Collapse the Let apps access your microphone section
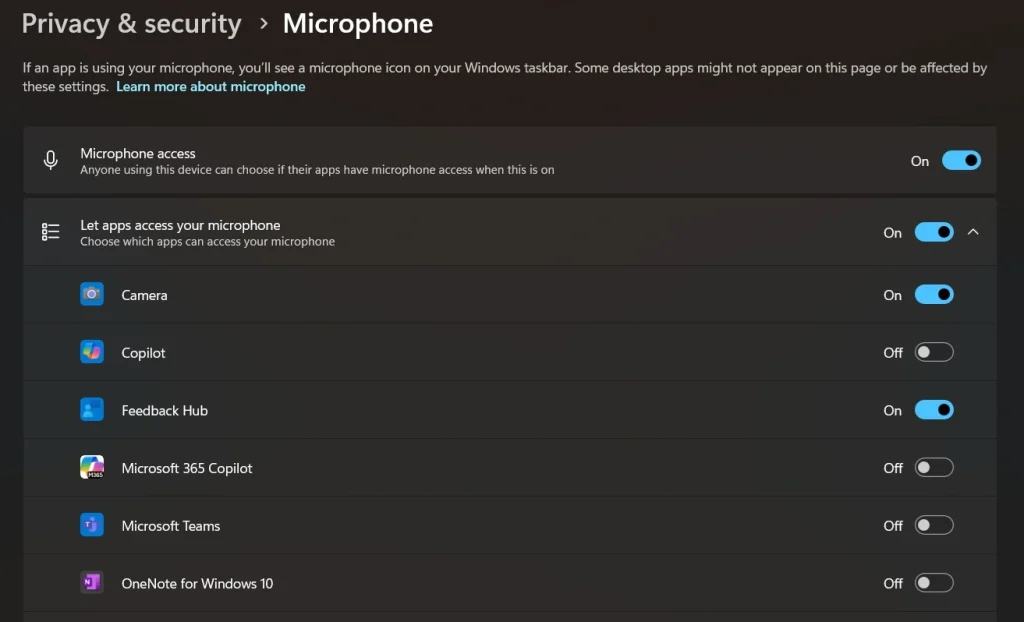This screenshot has width=1024, height=622. pos(973,232)
